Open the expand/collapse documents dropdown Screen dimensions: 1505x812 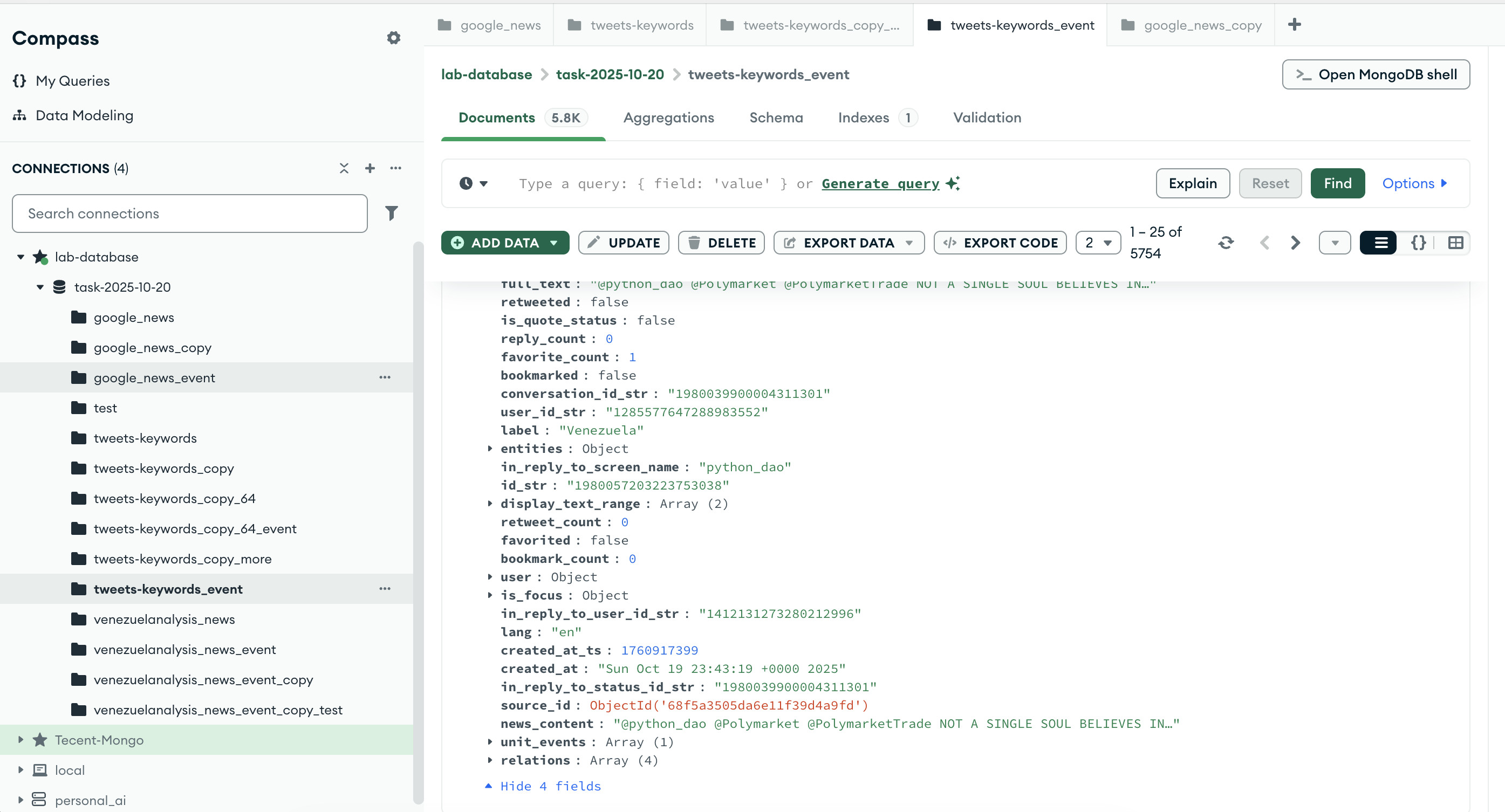click(x=1335, y=243)
